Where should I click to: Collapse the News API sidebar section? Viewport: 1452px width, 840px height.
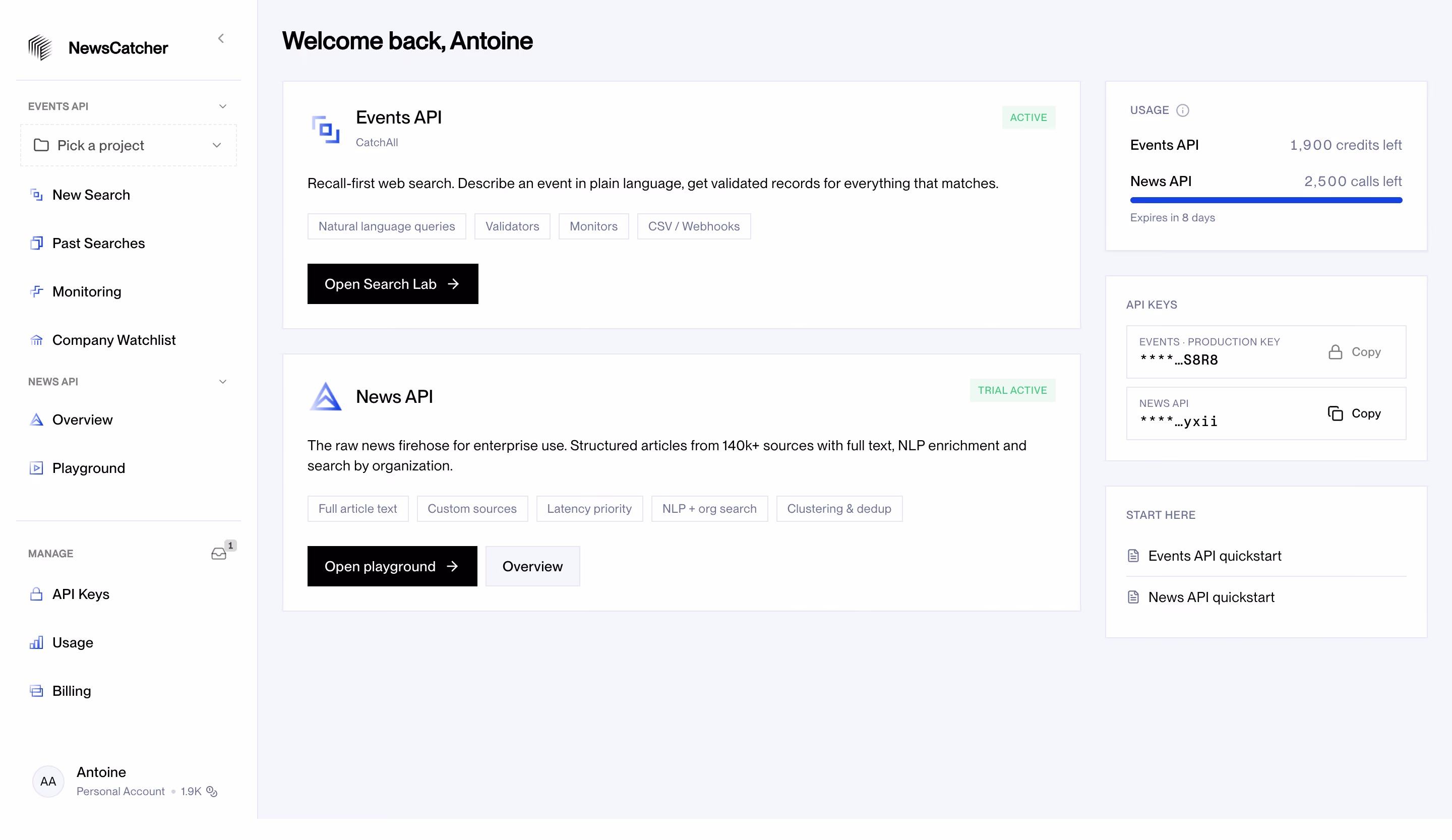click(223, 382)
